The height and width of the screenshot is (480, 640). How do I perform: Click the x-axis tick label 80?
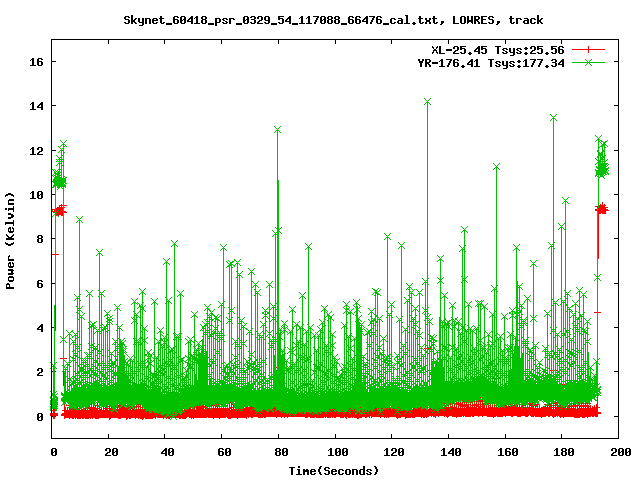[281, 452]
